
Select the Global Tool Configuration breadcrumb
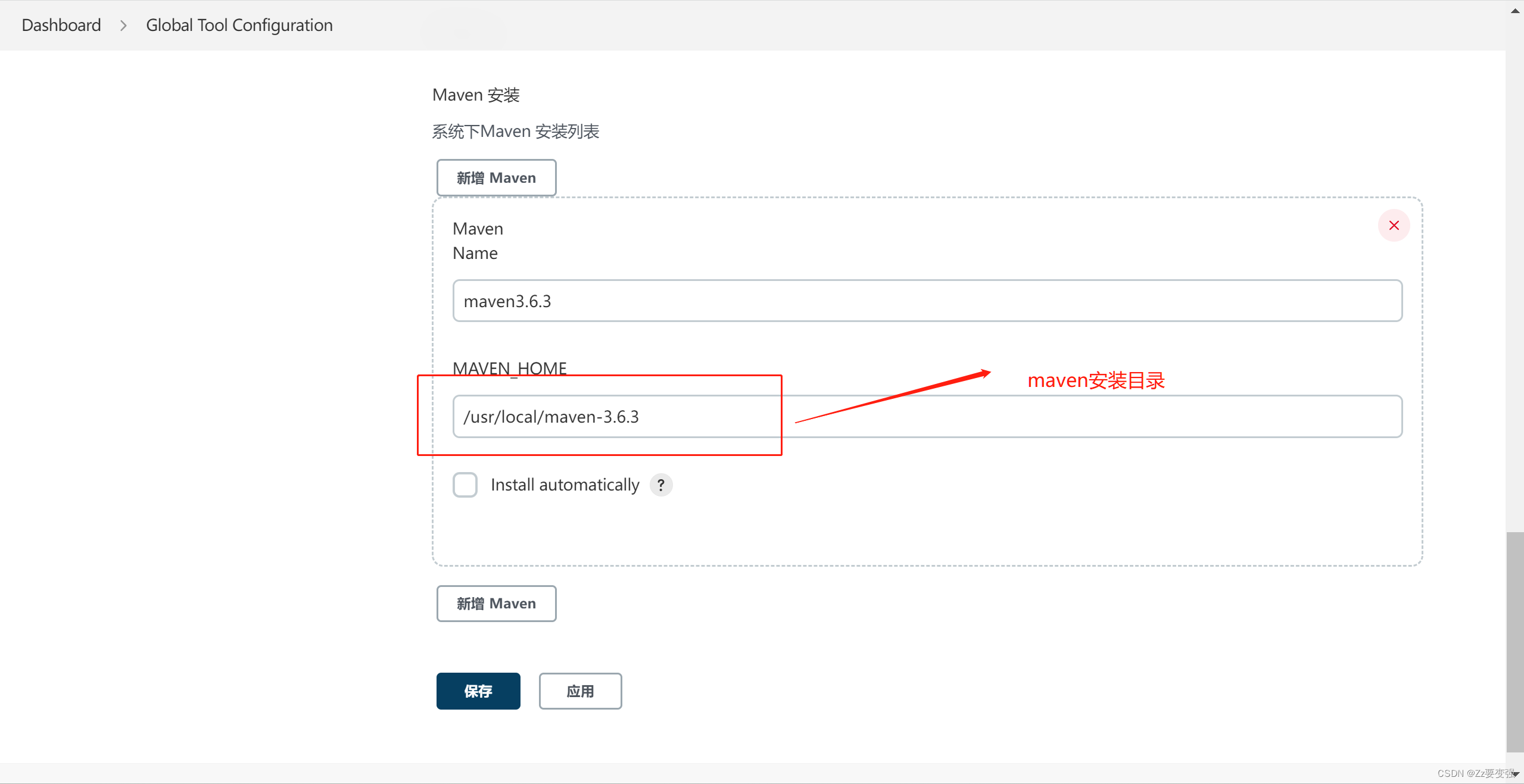(x=239, y=25)
